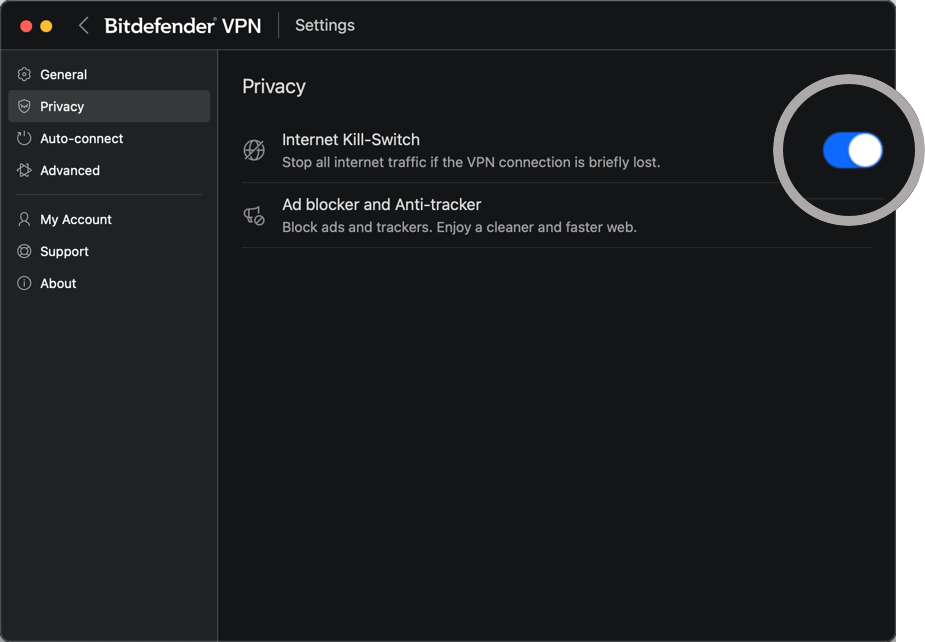925x642 pixels.
Task: Open My Account page
Action: tap(109, 219)
